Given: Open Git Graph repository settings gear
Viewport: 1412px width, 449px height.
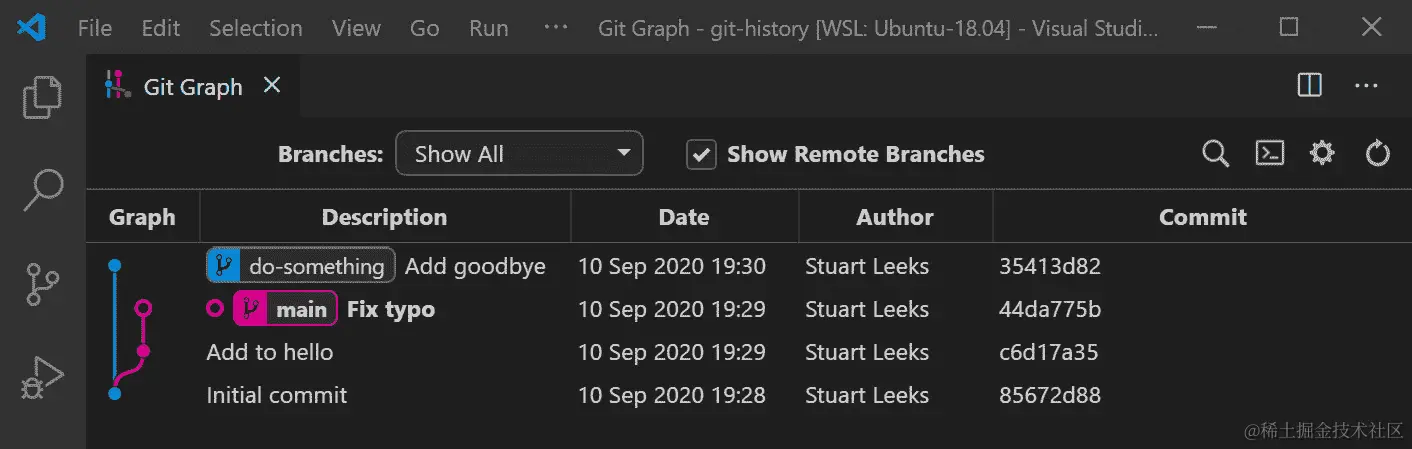Looking at the screenshot, I should (x=1322, y=153).
